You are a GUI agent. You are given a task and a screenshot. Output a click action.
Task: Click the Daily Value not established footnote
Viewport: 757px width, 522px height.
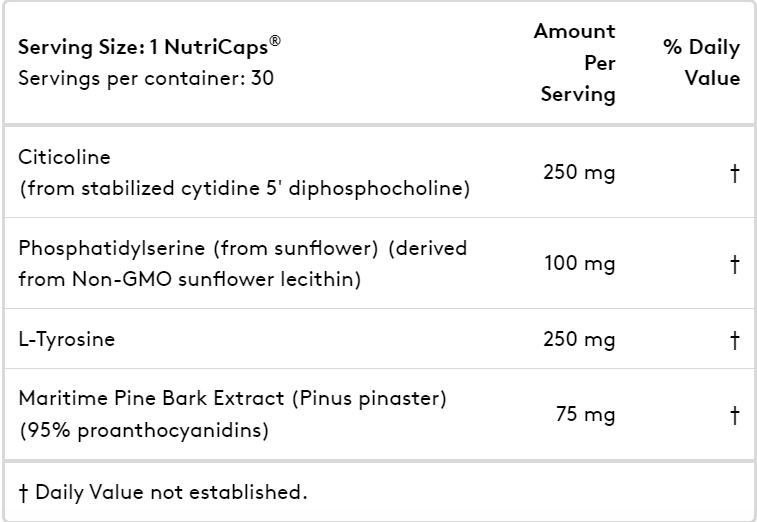pyautogui.click(x=163, y=492)
